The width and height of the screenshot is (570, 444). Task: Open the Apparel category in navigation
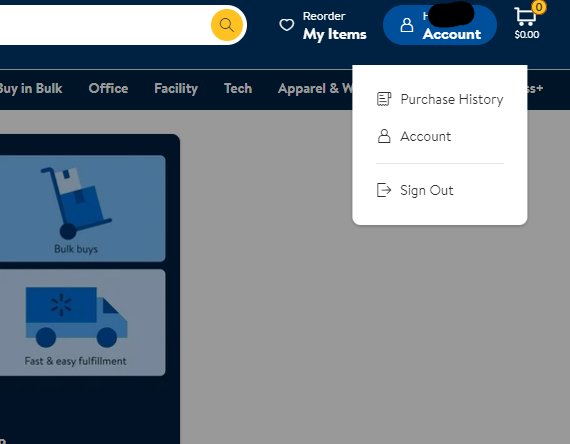coord(315,88)
